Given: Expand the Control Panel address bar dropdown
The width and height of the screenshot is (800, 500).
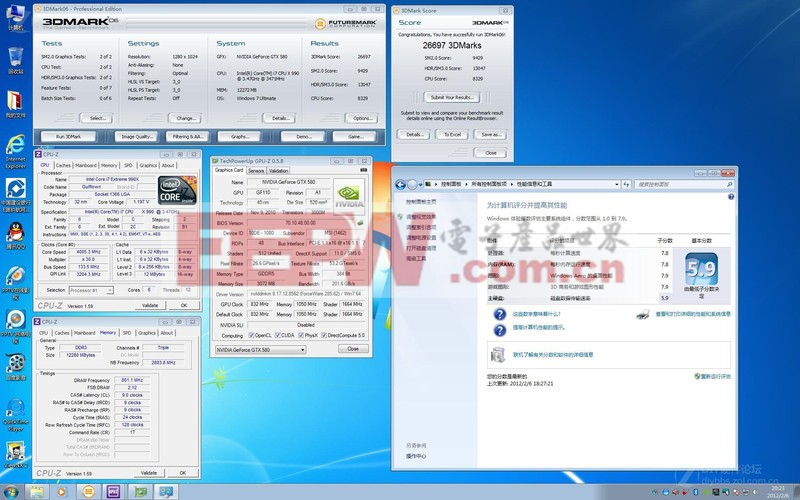Looking at the screenshot, I should [617, 184].
